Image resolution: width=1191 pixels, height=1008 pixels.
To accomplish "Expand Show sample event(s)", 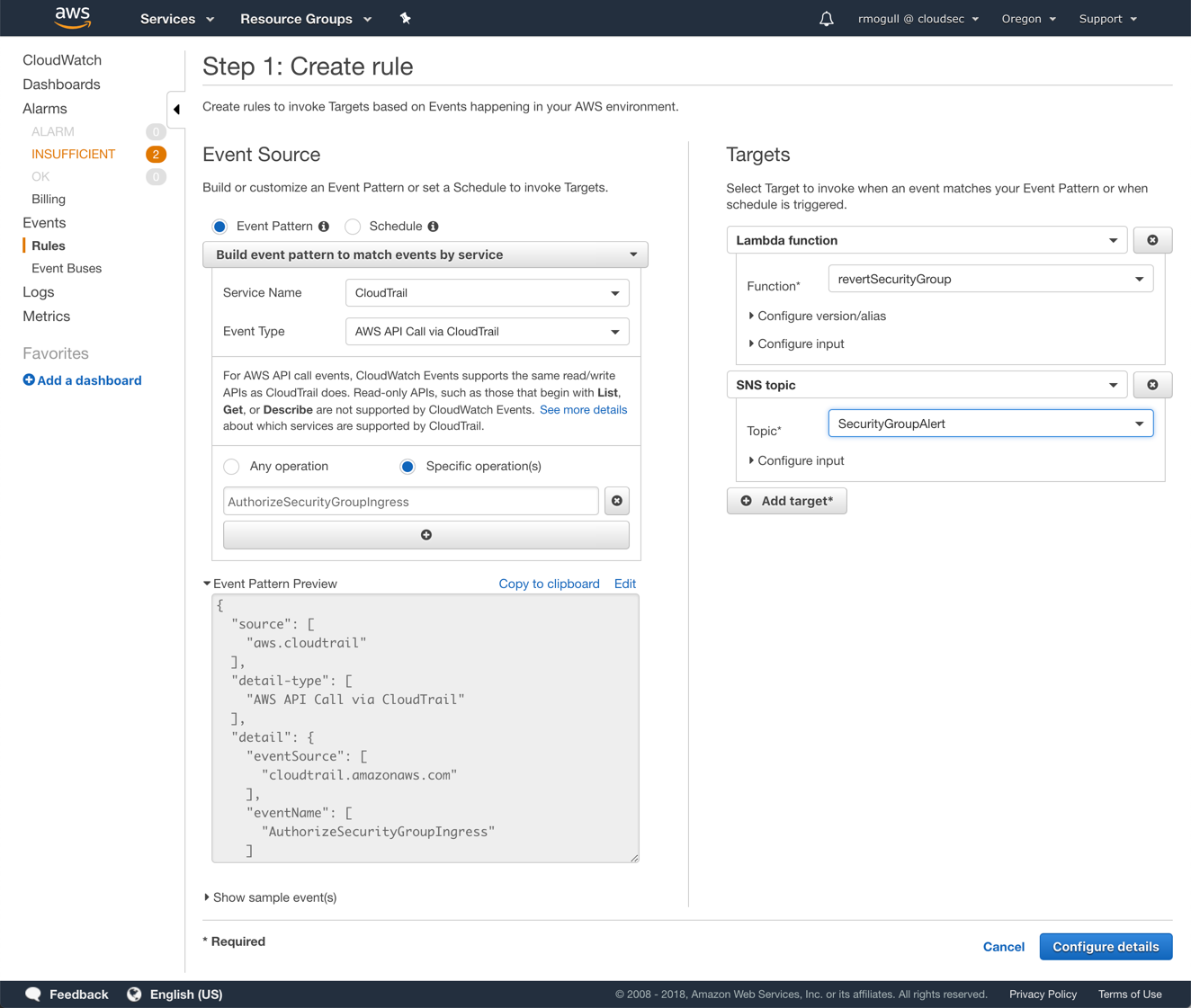I will click(x=270, y=897).
